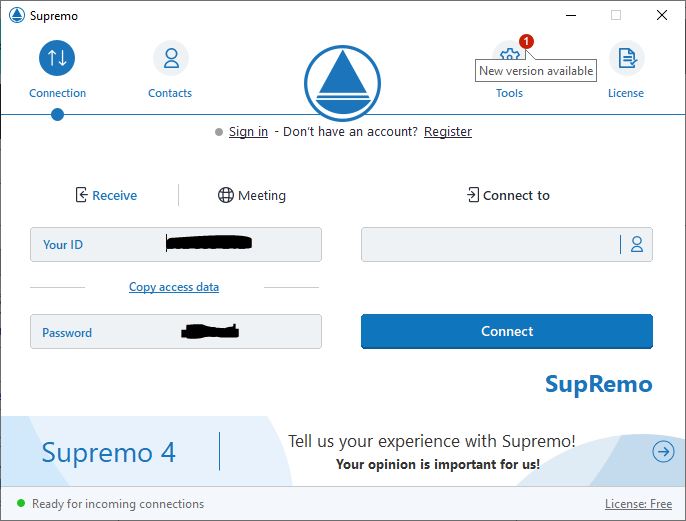Click the grey sign-in status dot

(219, 132)
